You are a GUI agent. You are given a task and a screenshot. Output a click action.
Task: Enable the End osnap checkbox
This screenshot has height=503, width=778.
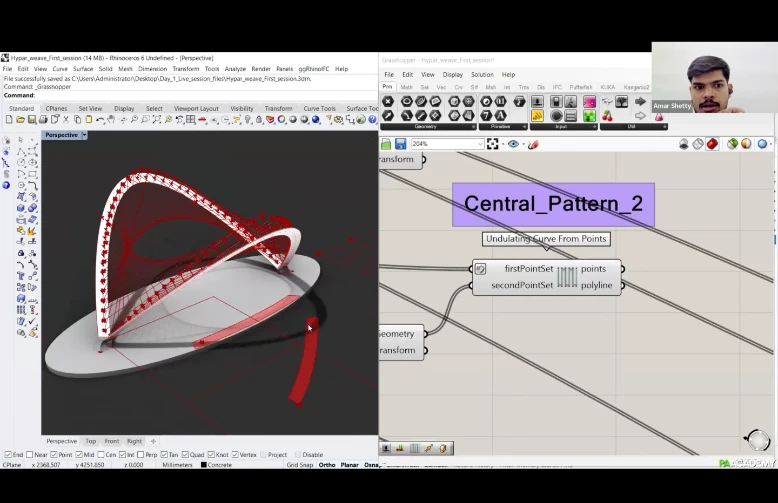tap(7, 455)
